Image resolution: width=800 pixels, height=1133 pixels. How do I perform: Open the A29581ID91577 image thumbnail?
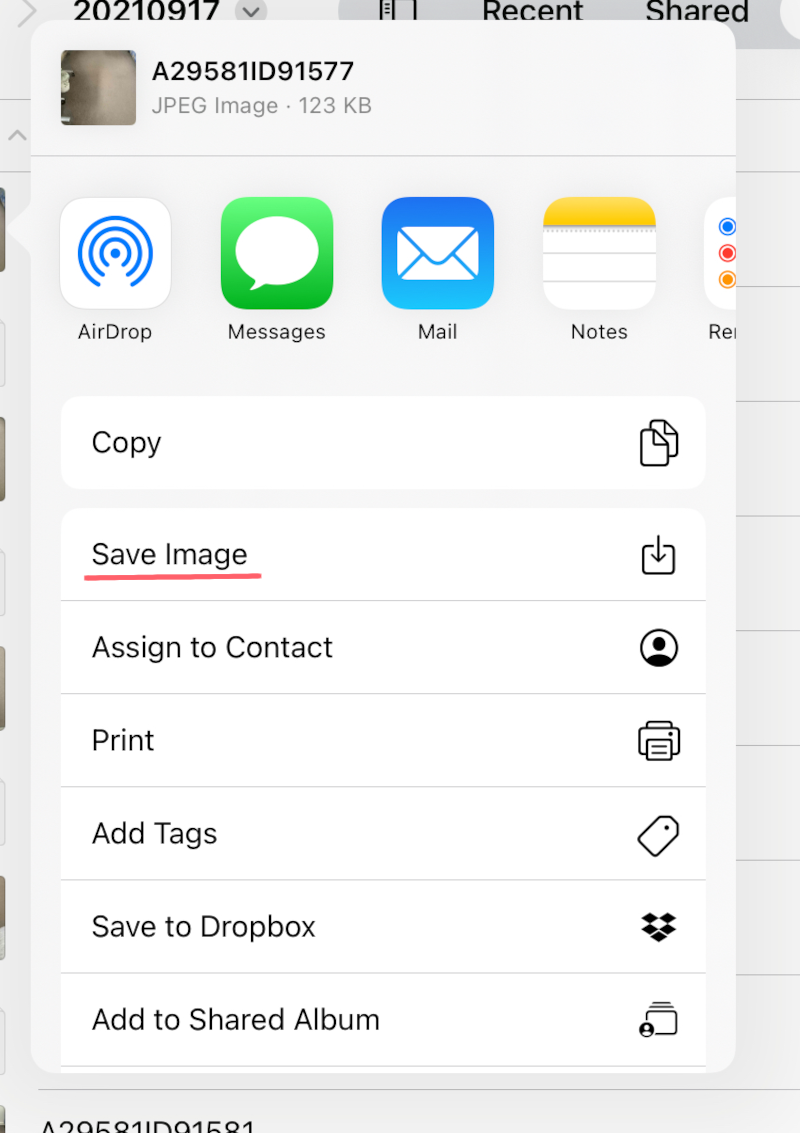[x=98, y=87]
